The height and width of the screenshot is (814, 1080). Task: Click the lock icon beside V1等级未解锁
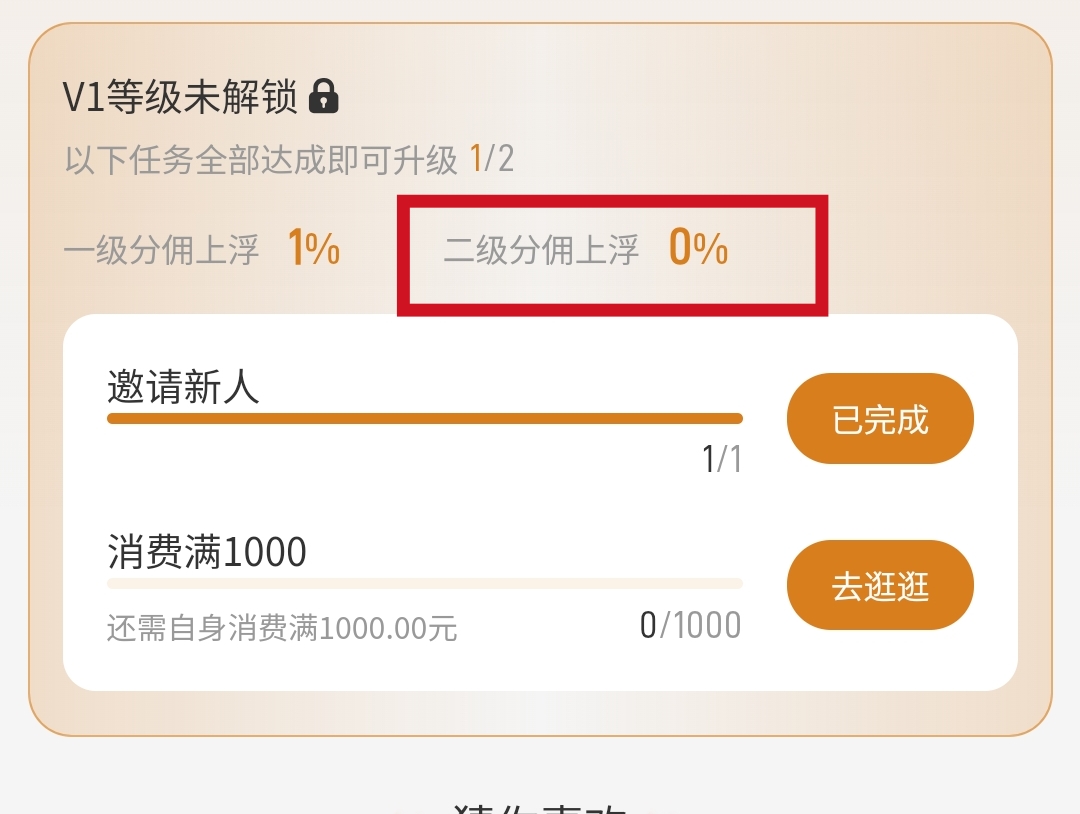[324, 96]
